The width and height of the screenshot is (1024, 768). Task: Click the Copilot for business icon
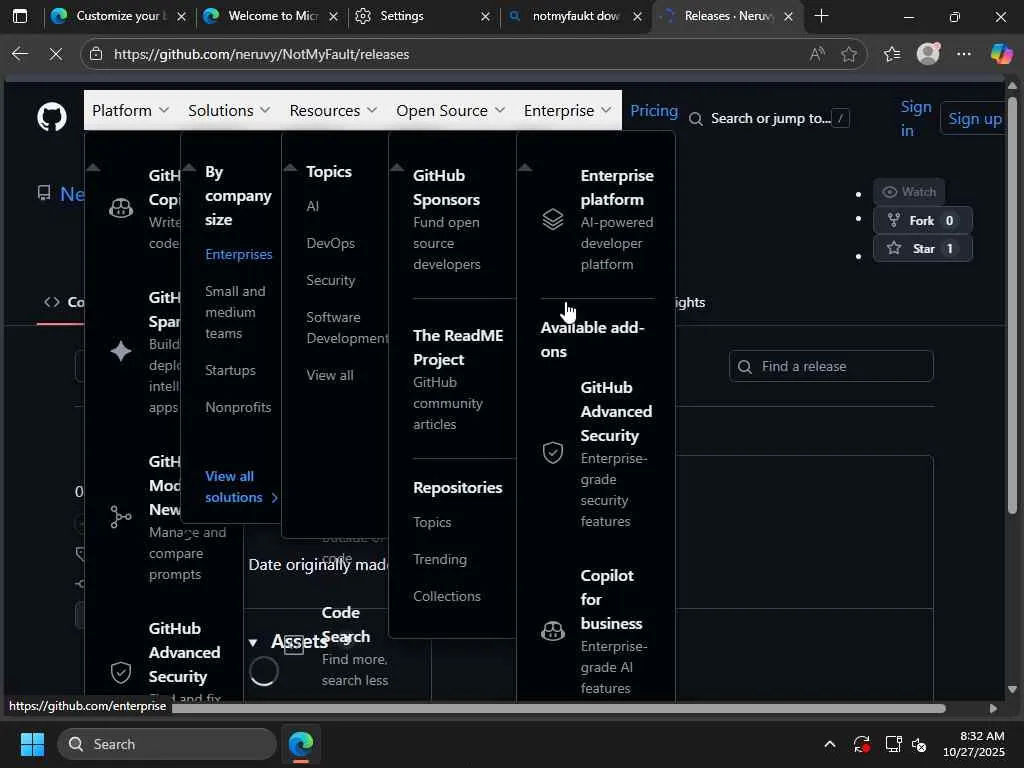(x=552, y=631)
